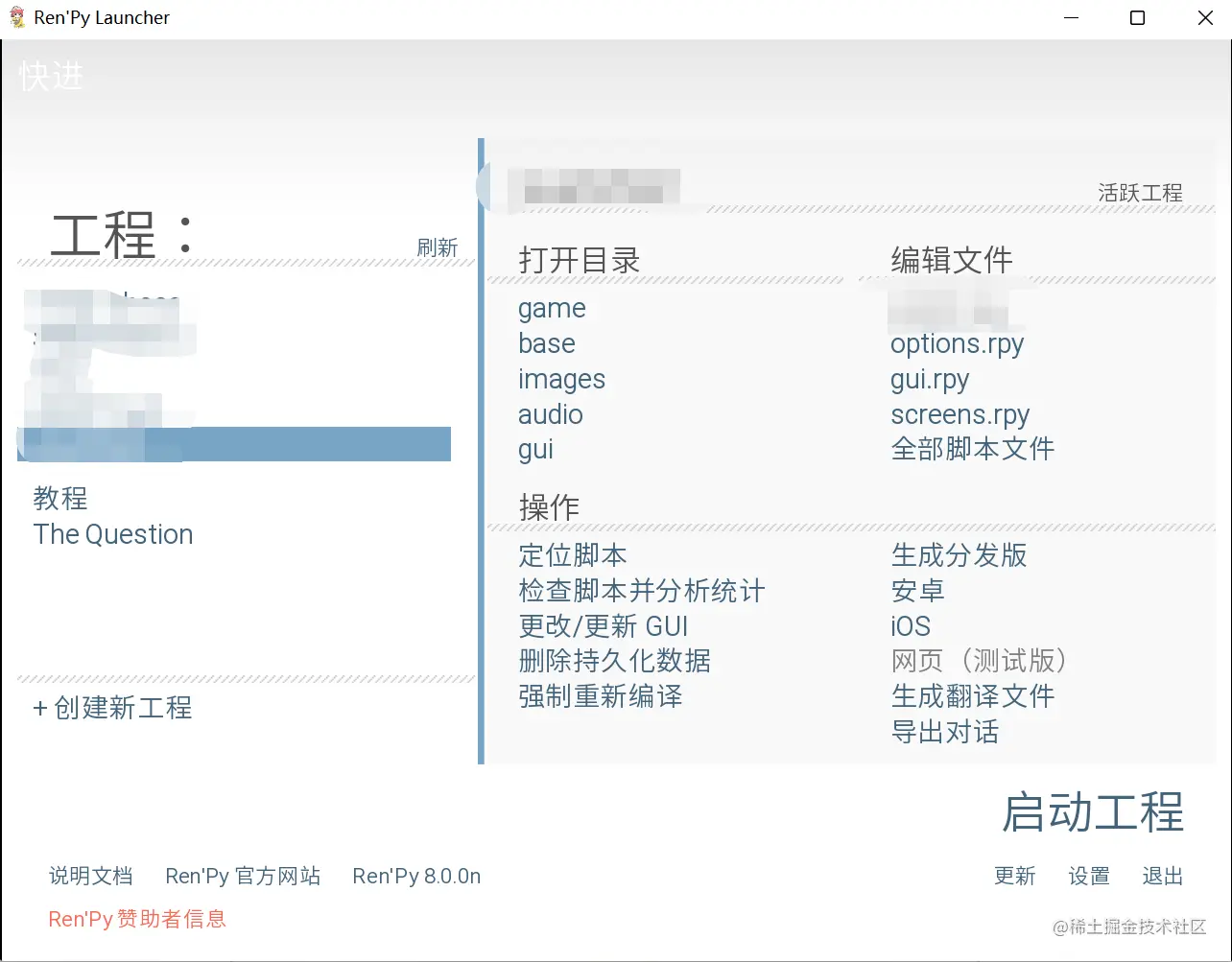This screenshot has height=962, width=1232.
Task: Edit the options.rpy file
Action: coord(957,343)
